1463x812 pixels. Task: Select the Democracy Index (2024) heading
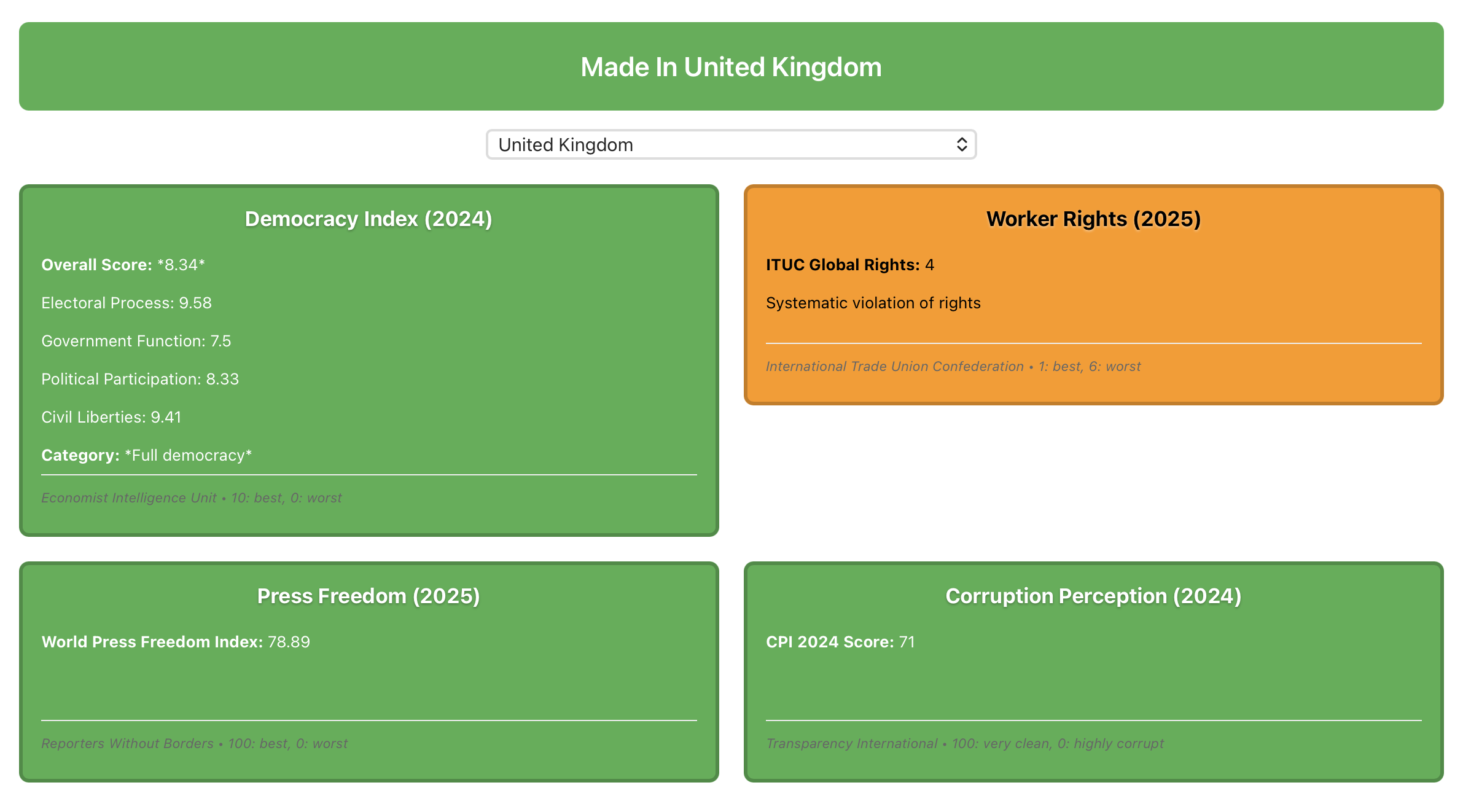[x=369, y=219]
